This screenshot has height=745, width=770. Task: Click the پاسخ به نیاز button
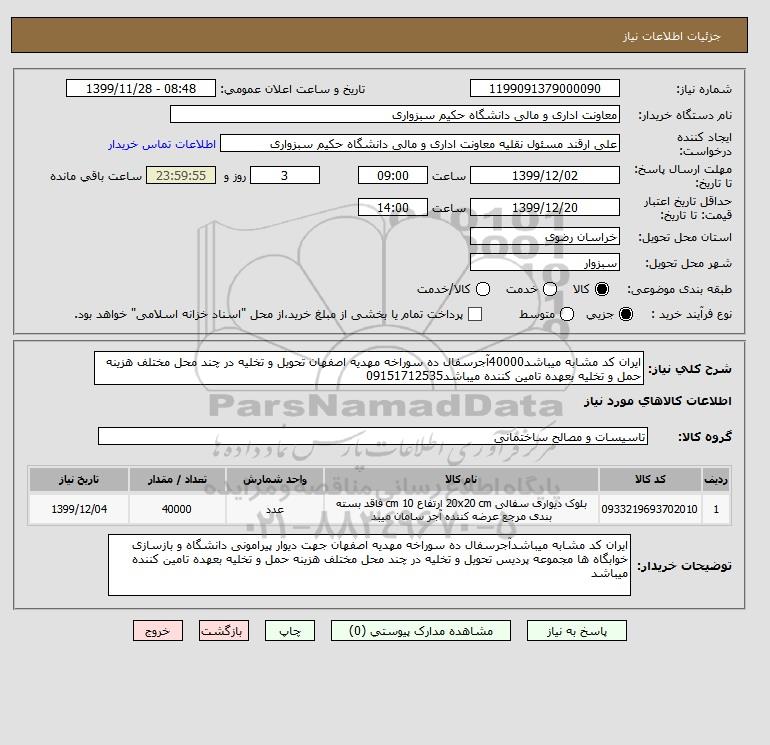pyautogui.click(x=577, y=631)
